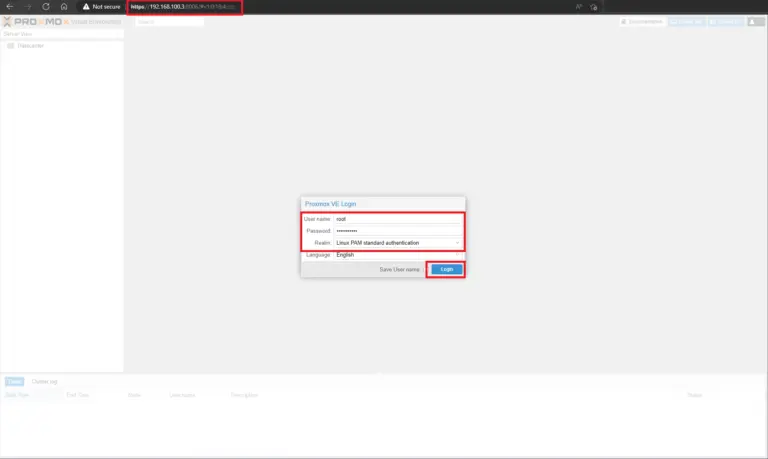Open the browser extensions icon beside Read aloud

tap(594, 7)
